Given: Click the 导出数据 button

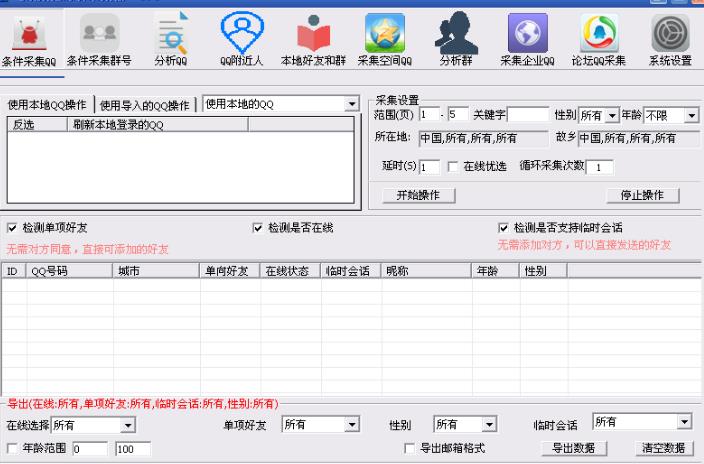Looking at the screenshot, I should pos(574,448).
